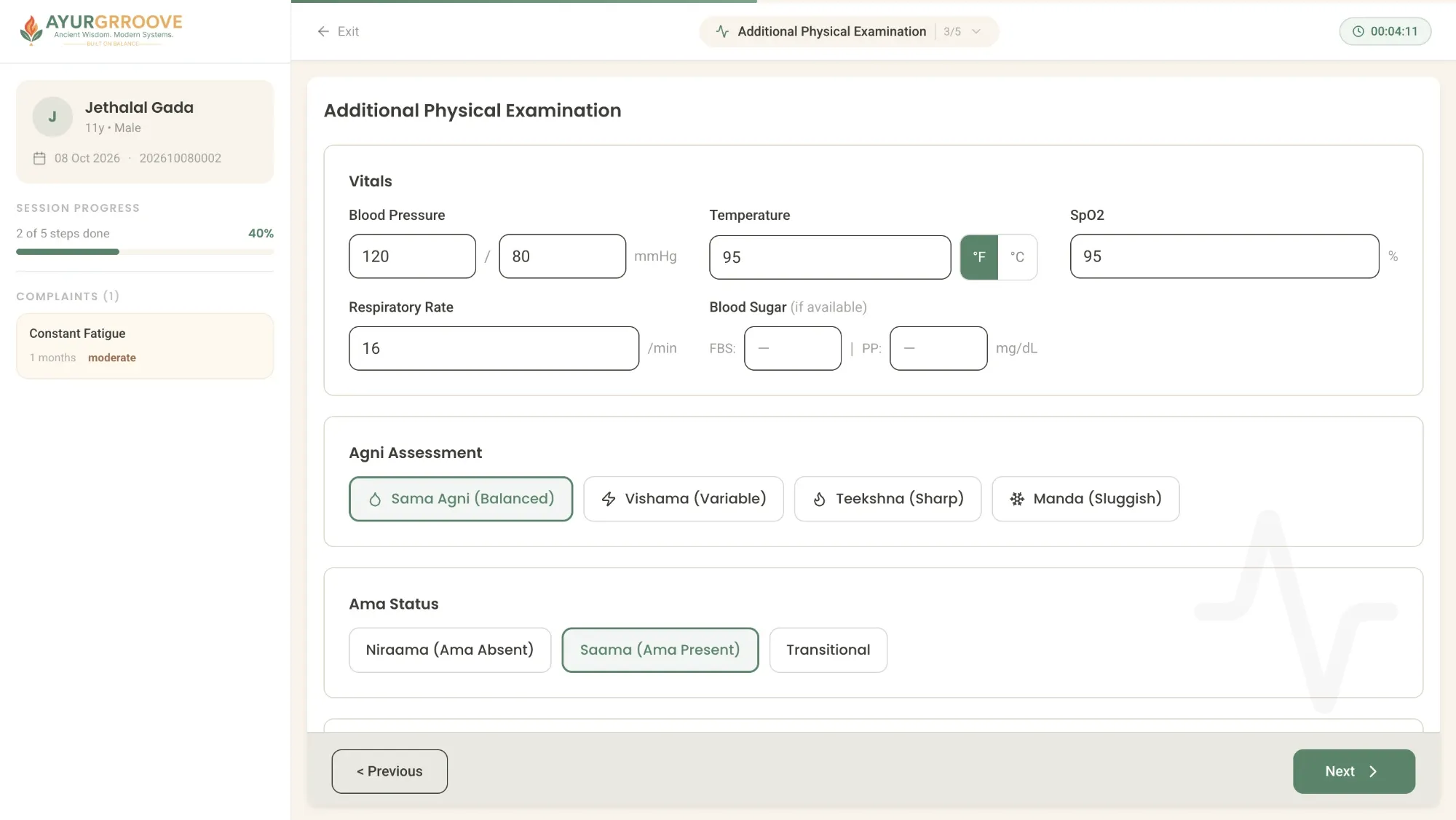Proceed with the Next button
The width and height of the screenshot is (1456, 820).
coord(1354,771)
